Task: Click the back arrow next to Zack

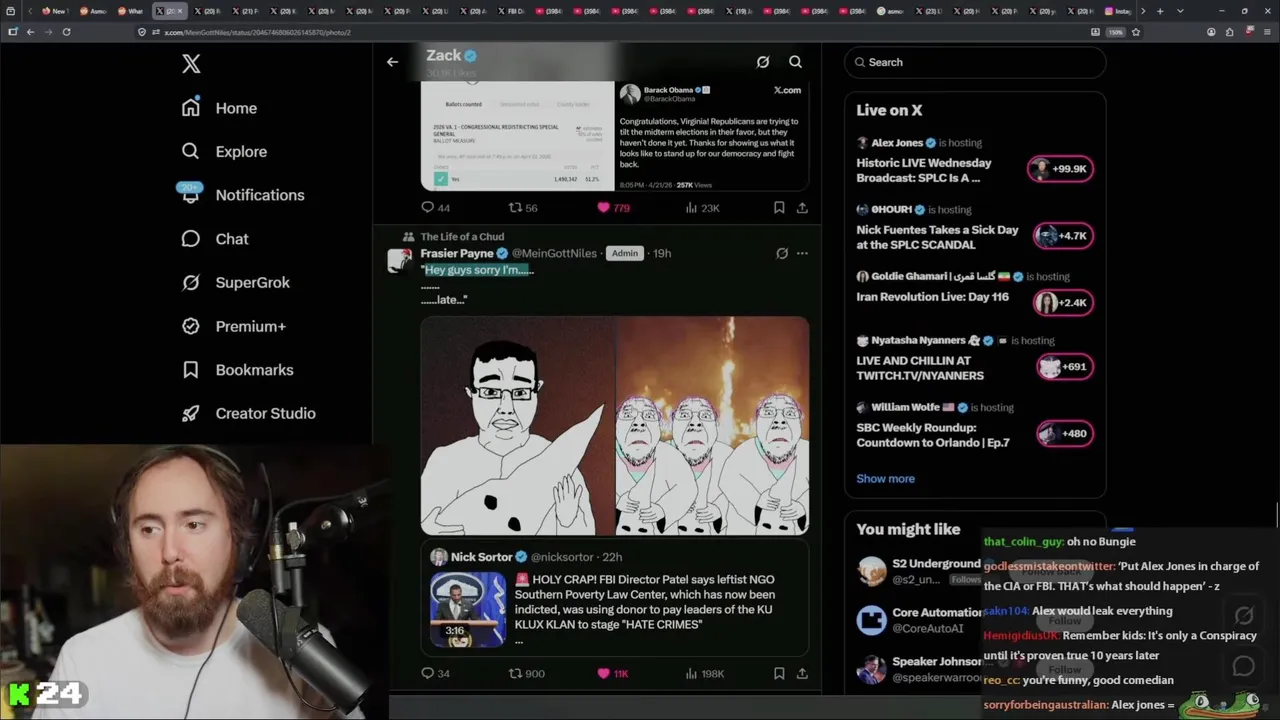Action: tap(392, 62)
